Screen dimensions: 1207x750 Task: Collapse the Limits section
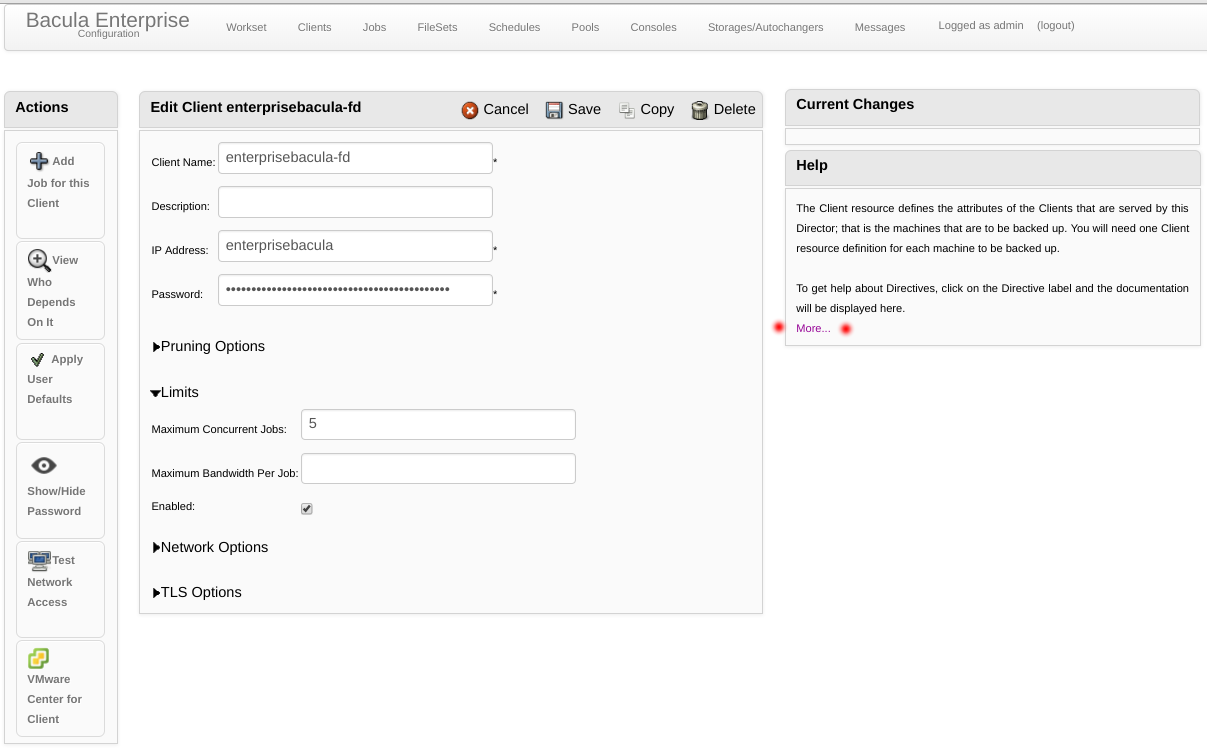[x=175, y=393]
